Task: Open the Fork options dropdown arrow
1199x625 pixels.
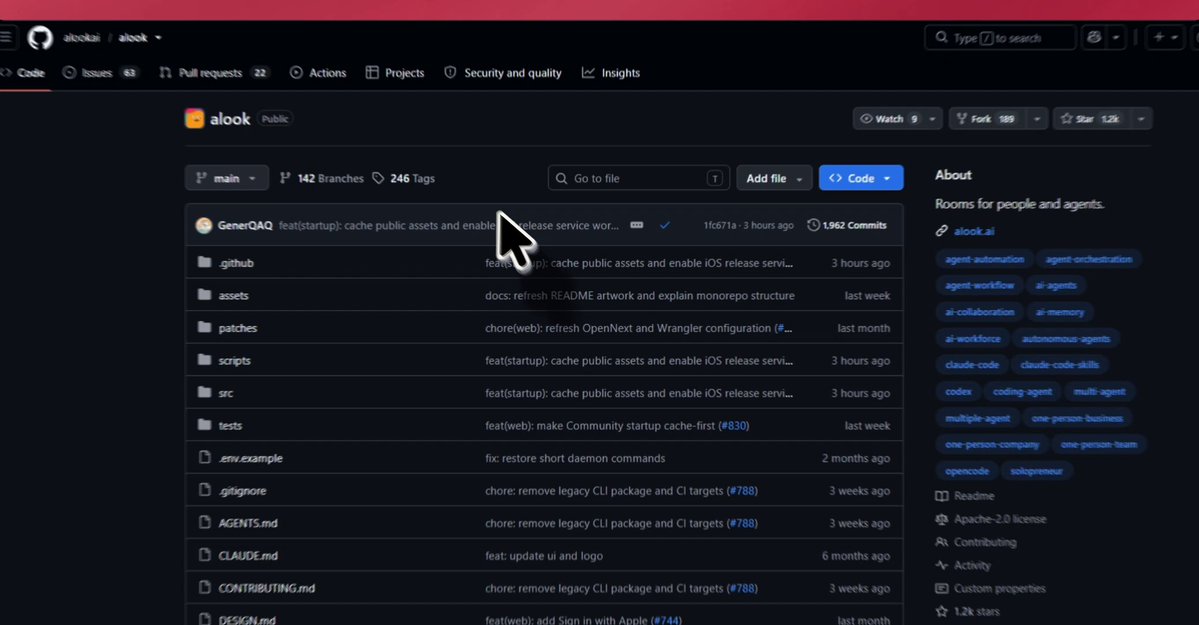Action: tap(1037, 119)
